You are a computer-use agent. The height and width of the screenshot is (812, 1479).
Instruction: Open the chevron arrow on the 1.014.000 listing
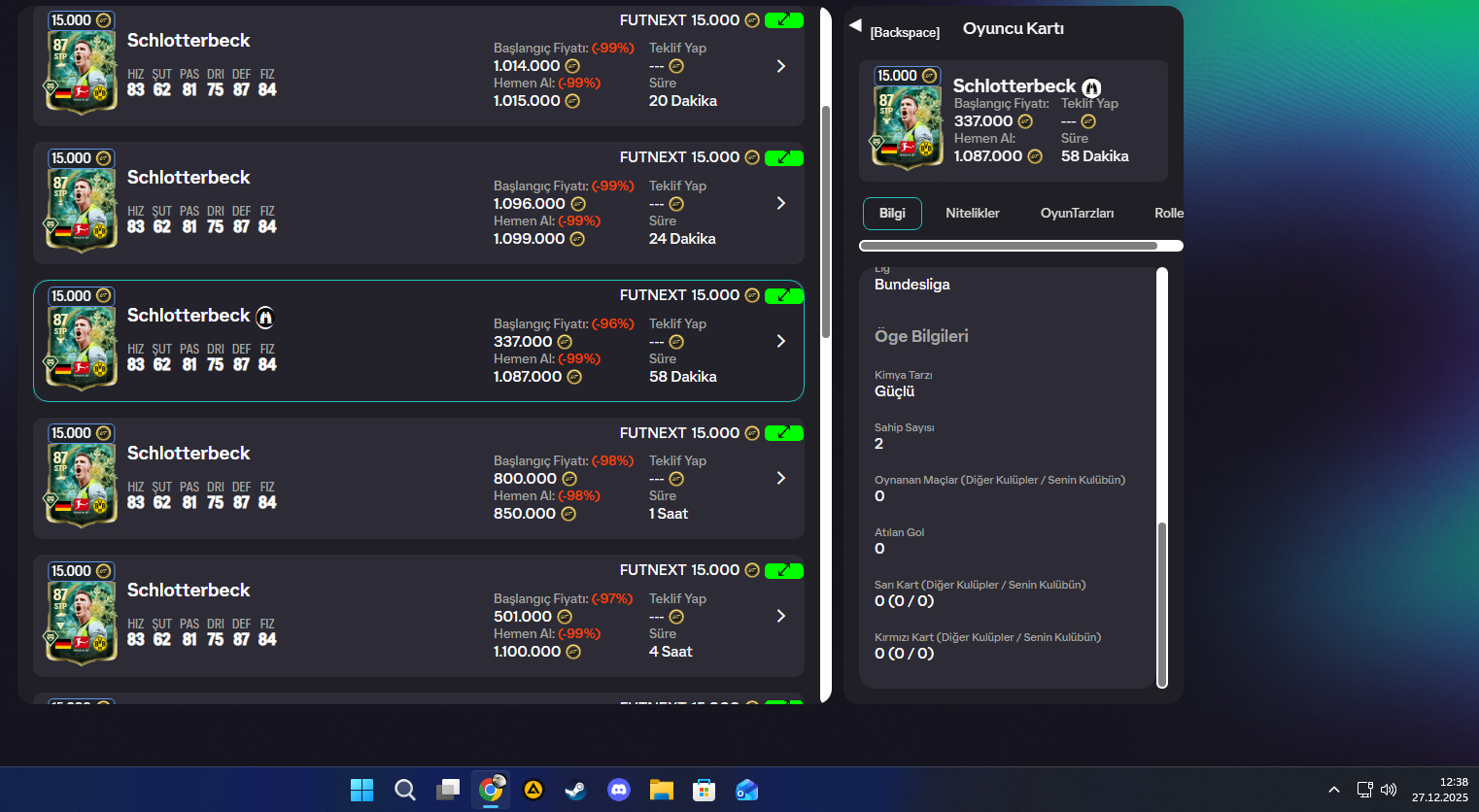coord(781,66)
